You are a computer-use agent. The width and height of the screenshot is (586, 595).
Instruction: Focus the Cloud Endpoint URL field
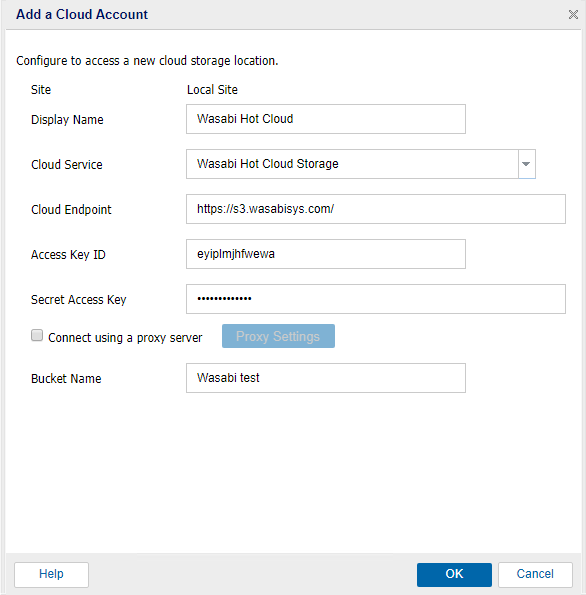(376, 209)
